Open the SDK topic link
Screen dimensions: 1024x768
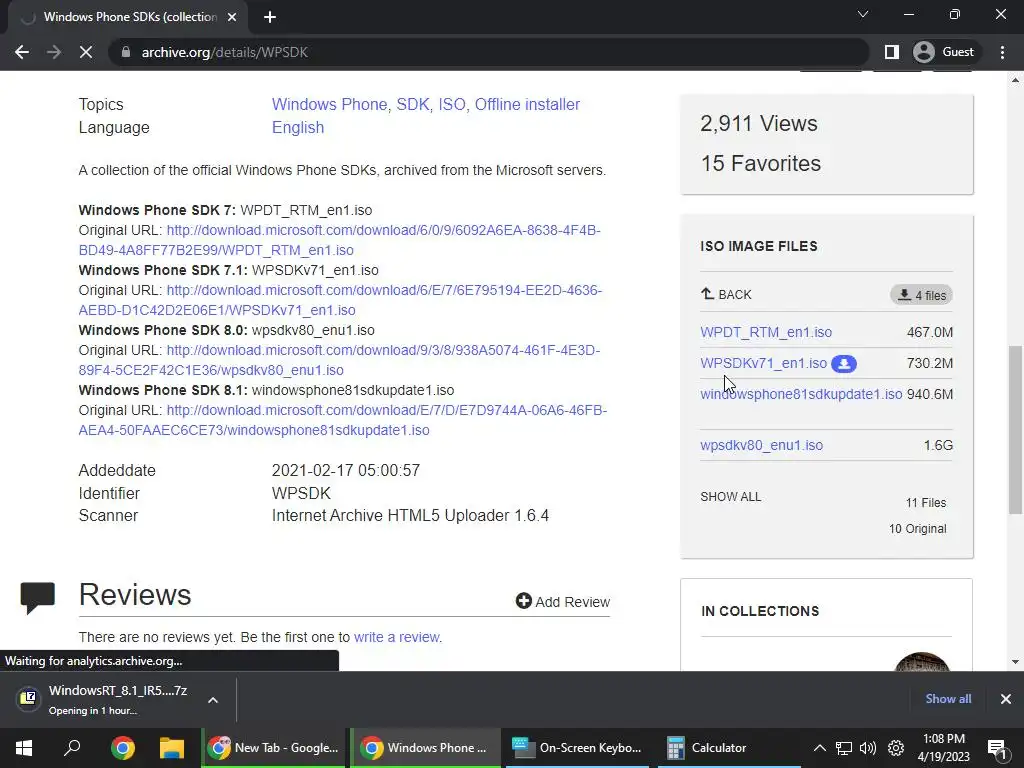[413, 104]
